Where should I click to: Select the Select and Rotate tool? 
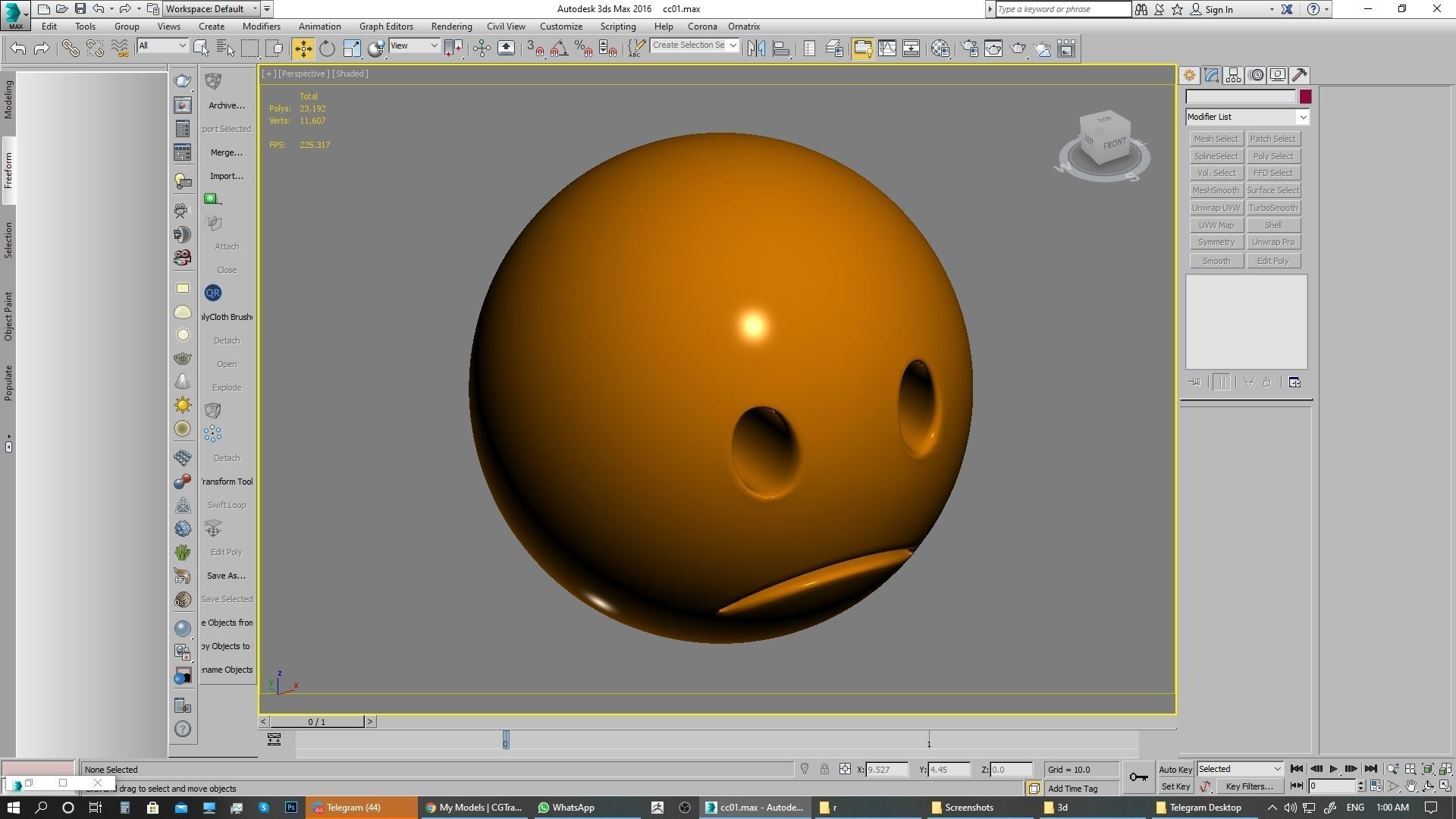pos(327,49)
